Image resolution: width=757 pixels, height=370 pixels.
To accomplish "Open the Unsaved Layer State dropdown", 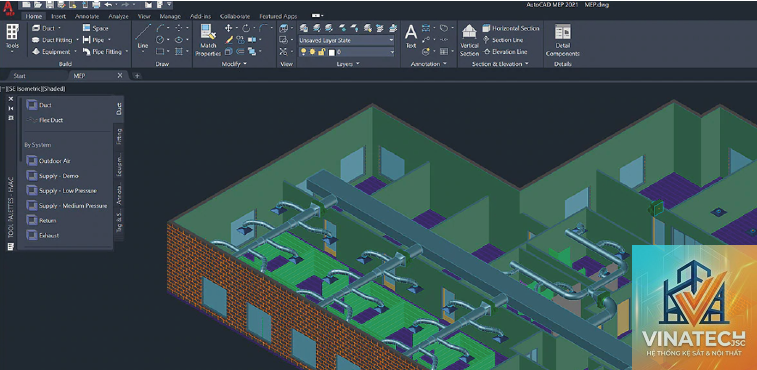I will click(346, 40).
